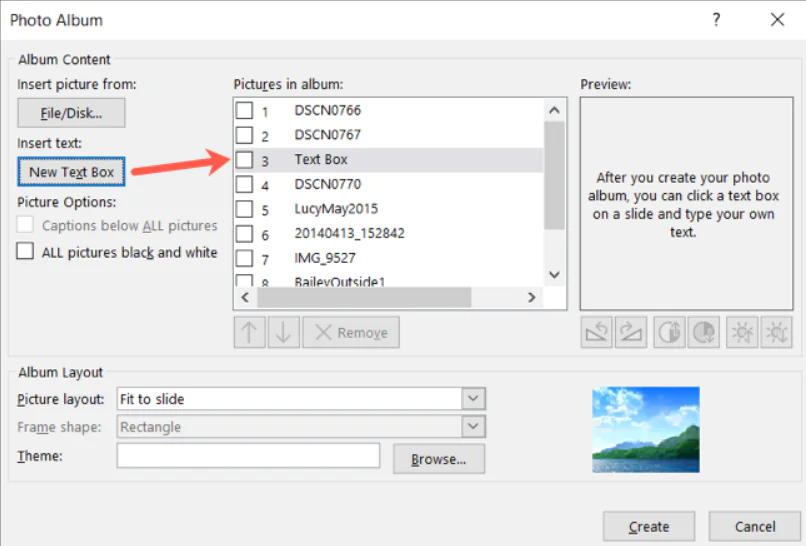Increase picture contrast icon
This screenshot has width=806, height=546.
pyautogui.click(x=669, y=333)
